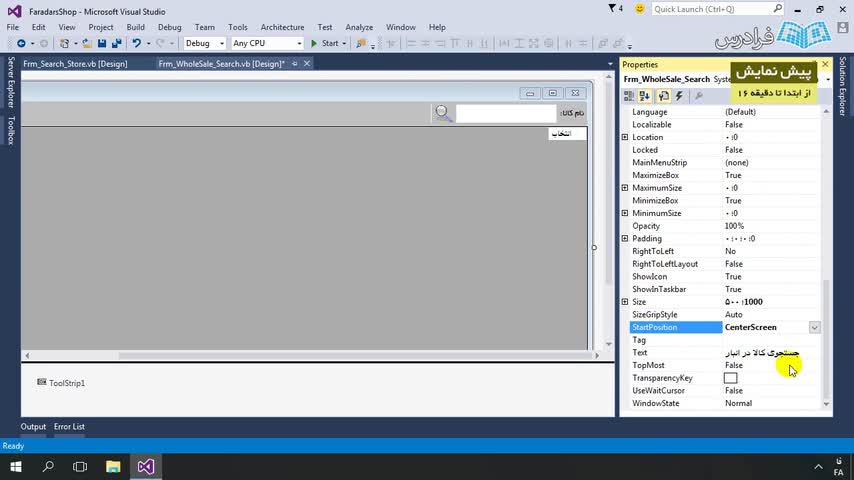Viewport: 854px width, 480px height.
Task: Click the magnifier search icon on the form
Action: pos(443,113)
